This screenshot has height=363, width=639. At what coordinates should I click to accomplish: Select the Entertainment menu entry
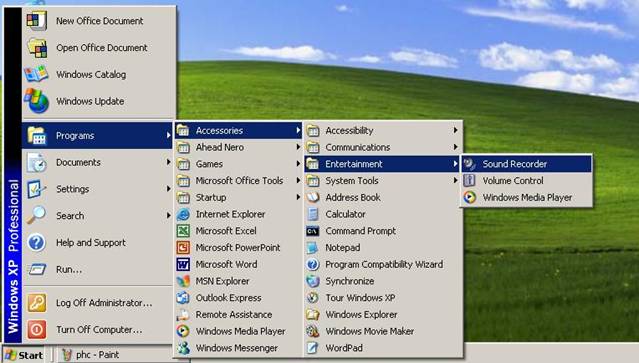[383, 164]
